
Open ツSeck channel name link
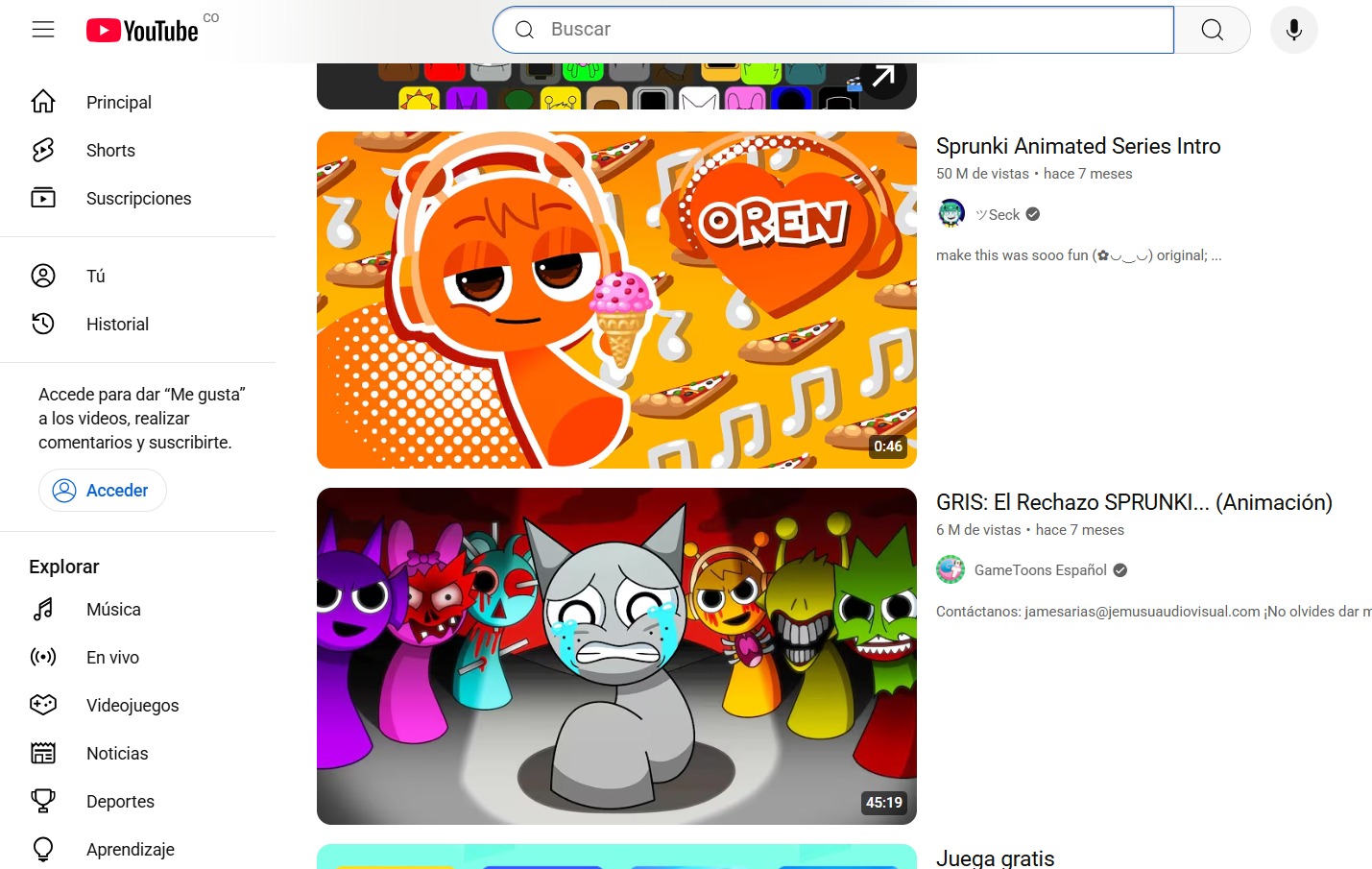(x=998, y=215)
